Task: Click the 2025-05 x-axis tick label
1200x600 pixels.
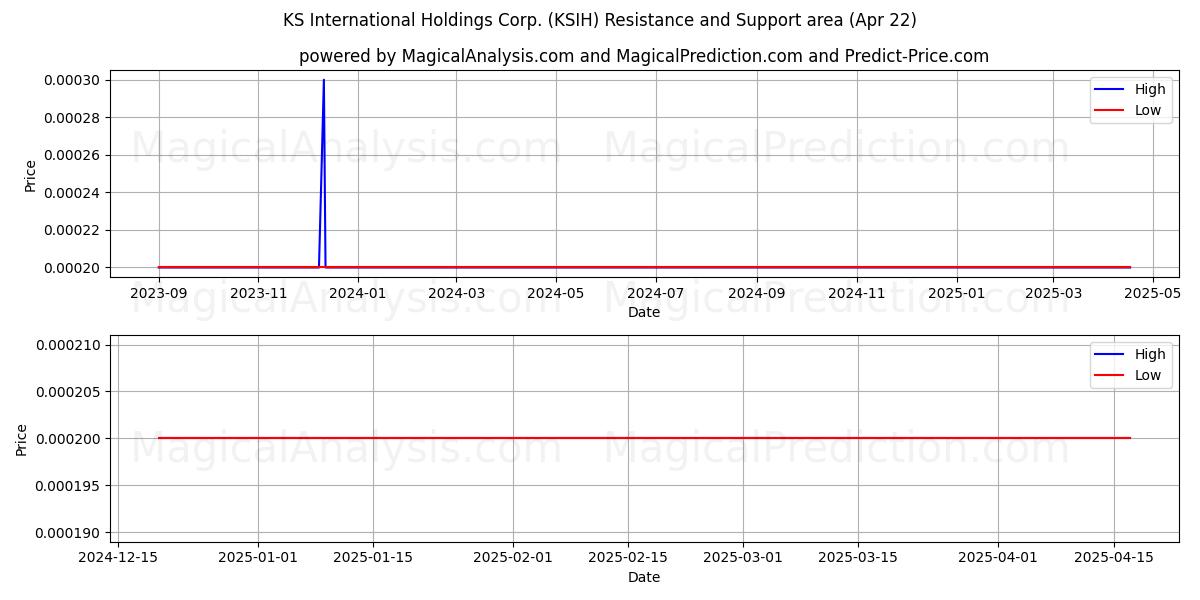Action: pyautogui.click(x=1153, y=293)
